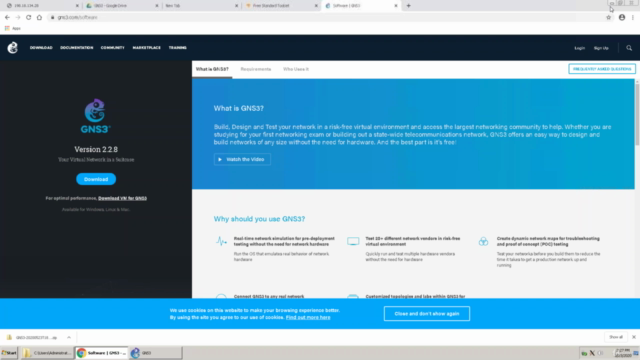Screen dimensions: 640x360
Task: Switch to GNS3 application in taskbar
Action: [156, 353]
